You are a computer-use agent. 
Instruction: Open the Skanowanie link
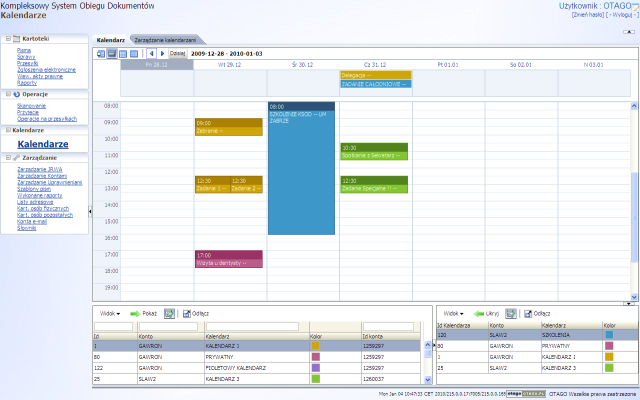point(31,106)
